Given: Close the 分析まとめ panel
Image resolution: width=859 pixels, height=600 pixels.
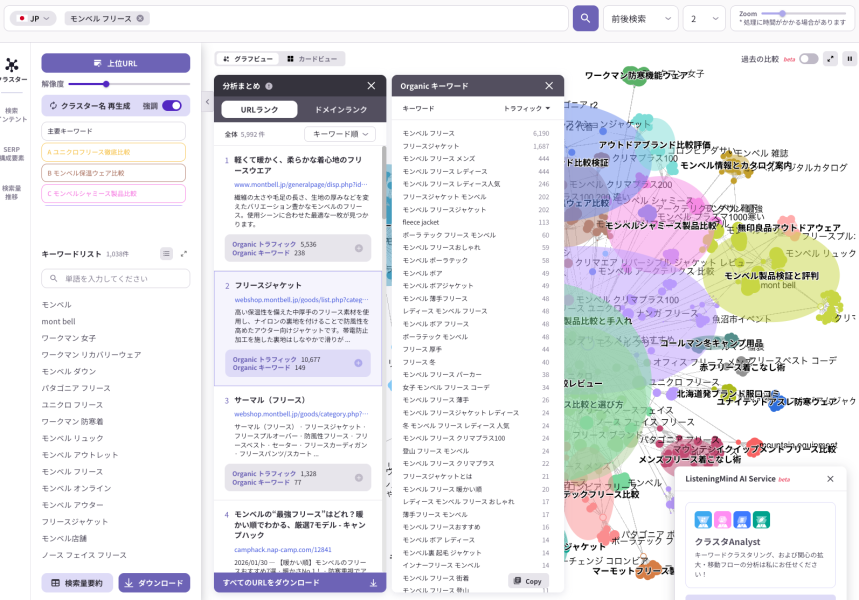Looking at the screenshot, I should (371, 85).
